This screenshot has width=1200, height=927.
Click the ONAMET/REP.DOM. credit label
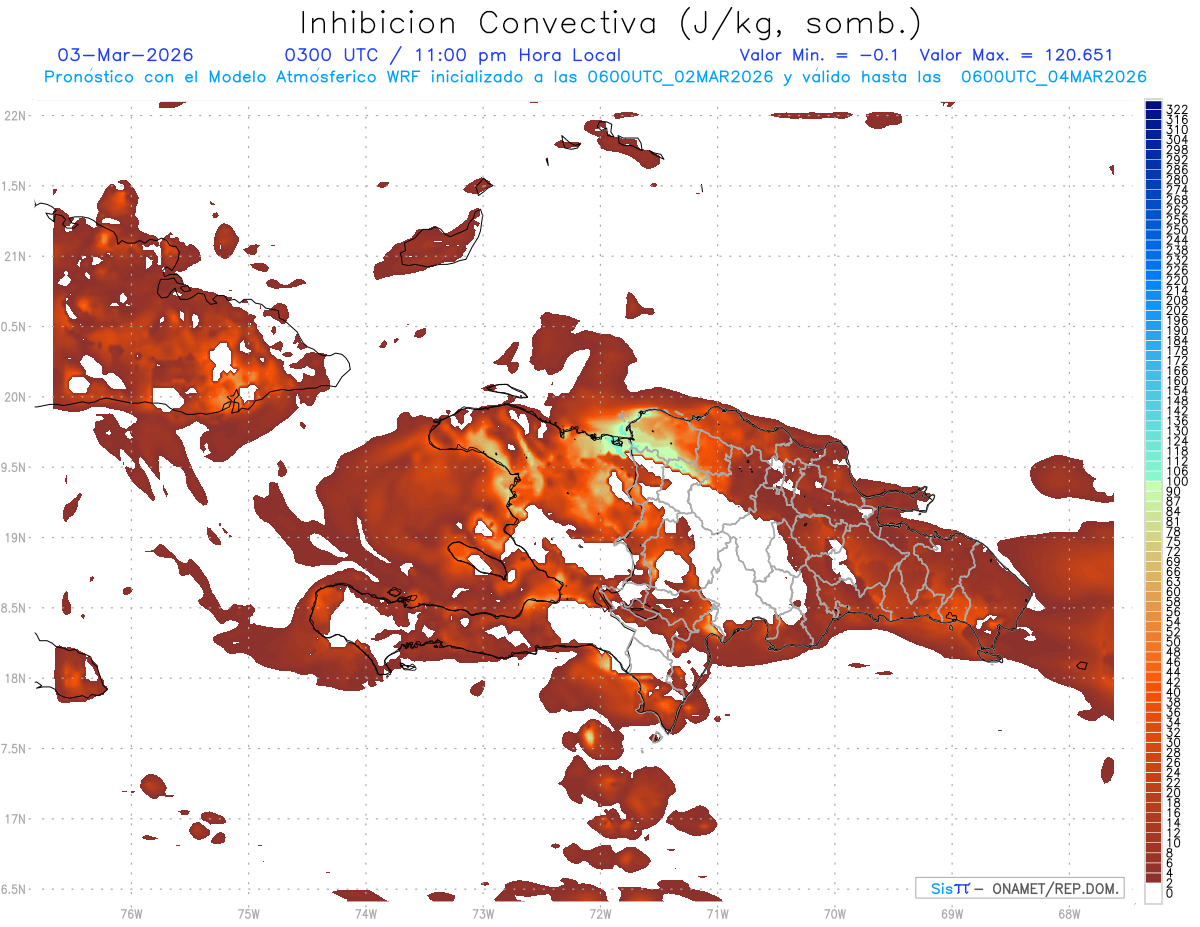(x=1055, y=888)
